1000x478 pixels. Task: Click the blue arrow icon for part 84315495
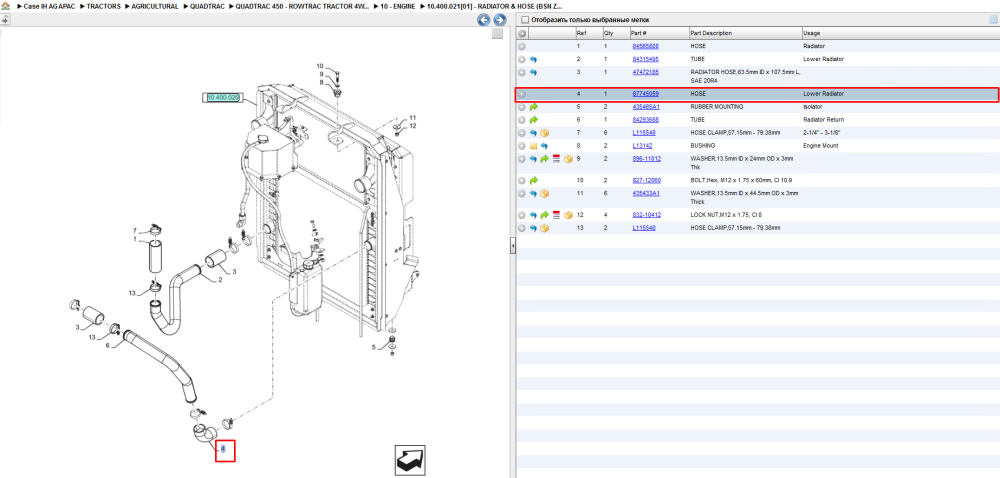533,59
